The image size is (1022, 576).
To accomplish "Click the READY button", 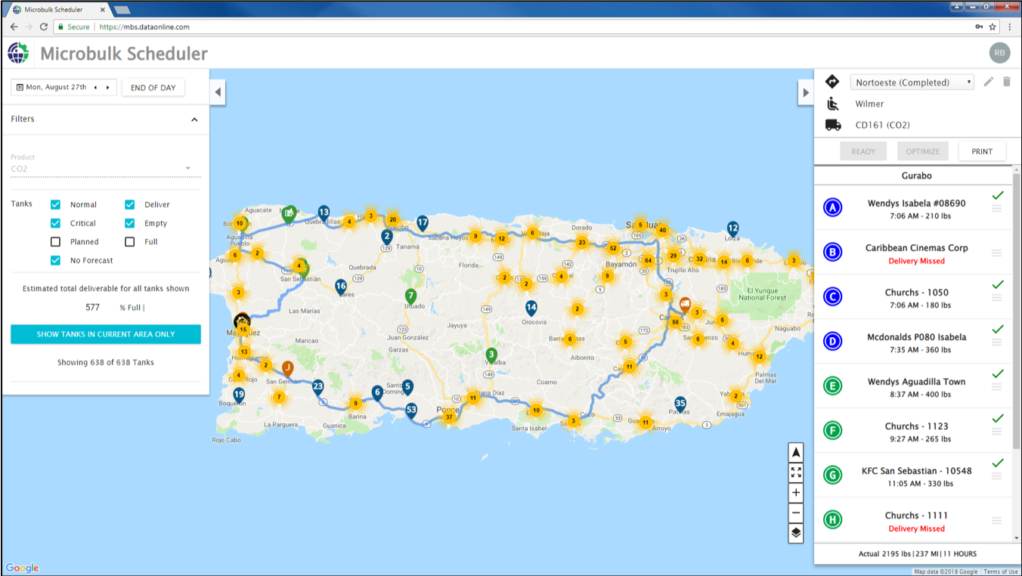I will point(863,151).
